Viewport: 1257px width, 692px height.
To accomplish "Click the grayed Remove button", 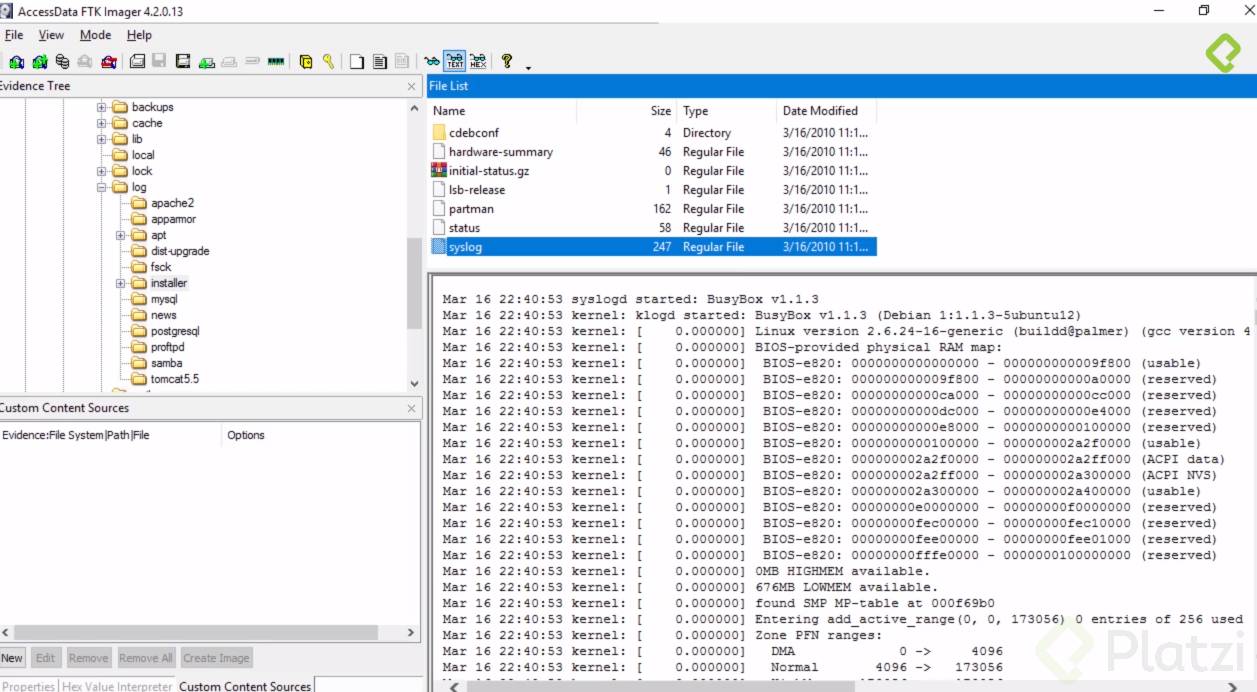I will point(88,658).
